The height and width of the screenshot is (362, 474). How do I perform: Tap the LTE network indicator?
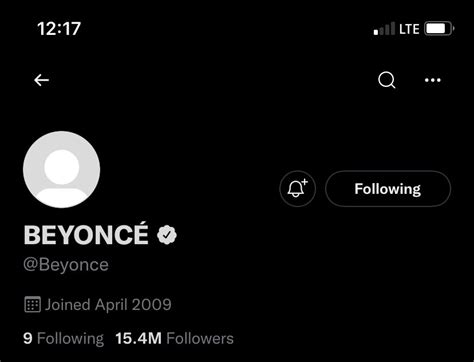(x=409, y=29)
